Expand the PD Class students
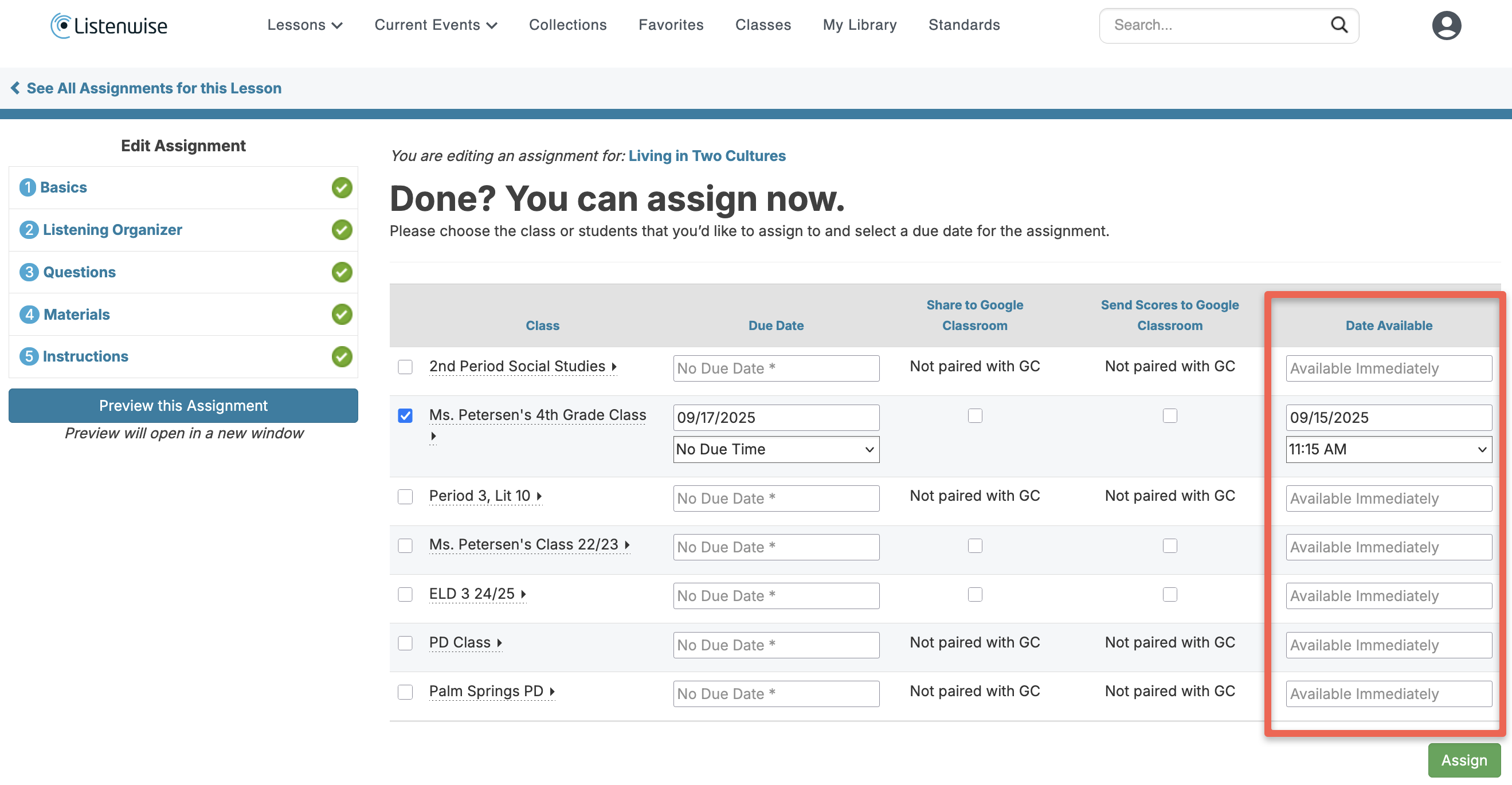This screenshot has height=785, width=1512. pos(499,643)
